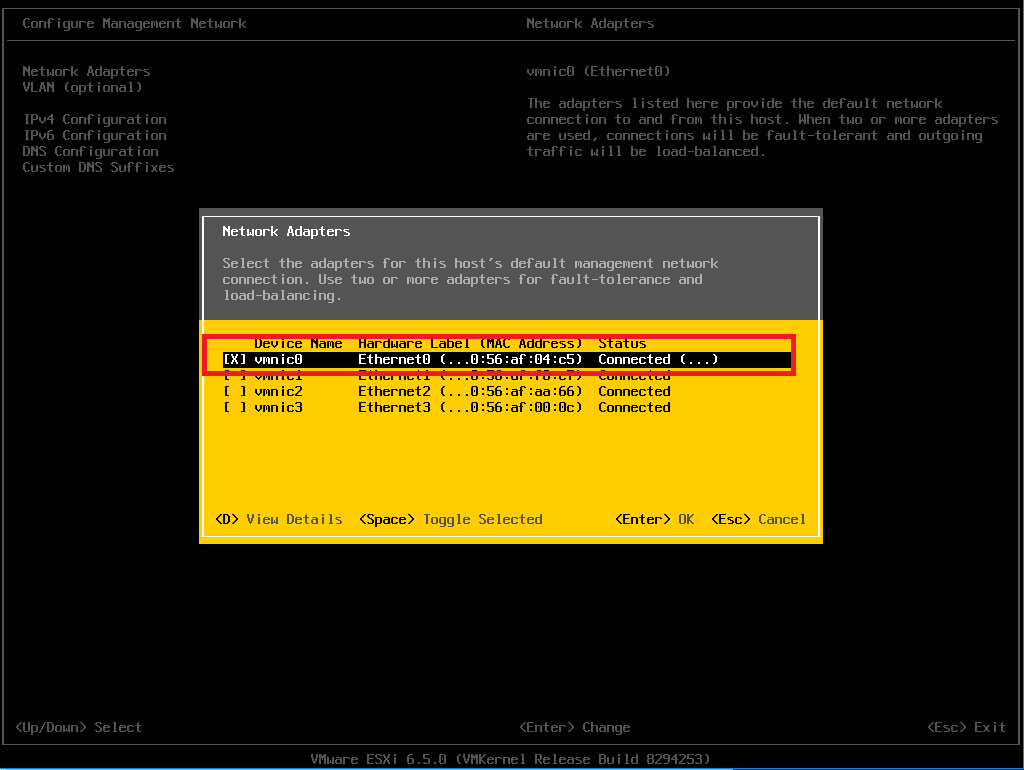Image resolution: width=1024 pixels, height=770 pixels.
Task: Click vmnic0 (Ethernet0) text in right pane
Action: click(x=598, y=71)
